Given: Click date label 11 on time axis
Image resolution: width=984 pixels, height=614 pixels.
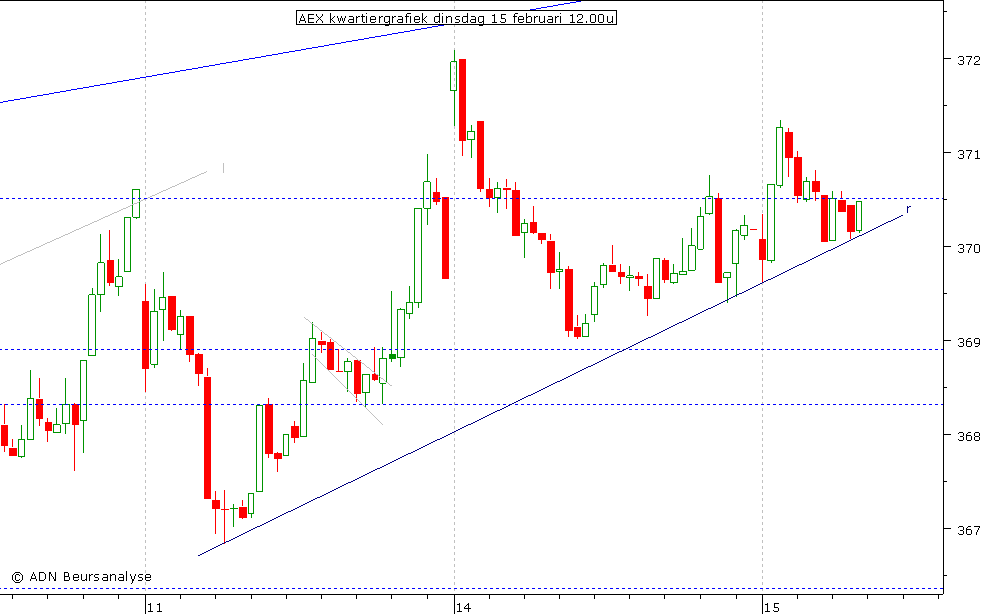Looking at the screenshot, I should coord(155,607).
